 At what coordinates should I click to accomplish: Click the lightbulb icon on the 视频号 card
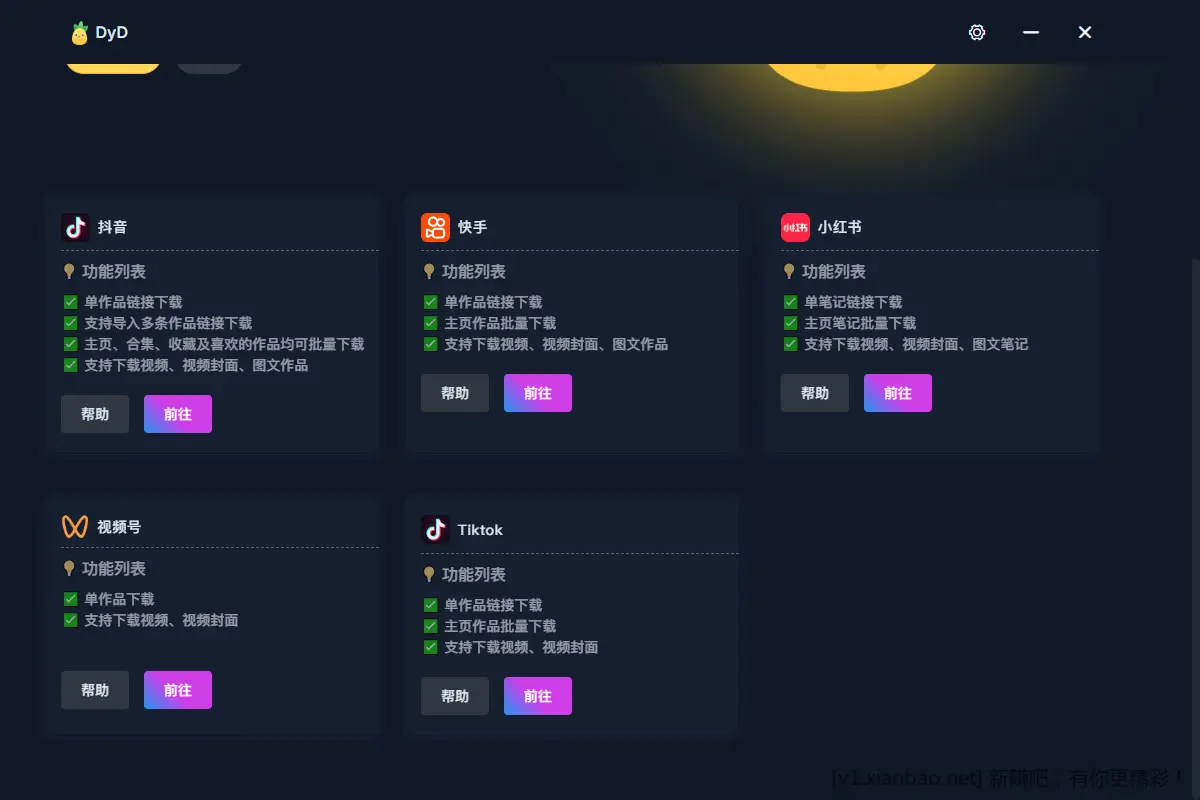(68, 568)
